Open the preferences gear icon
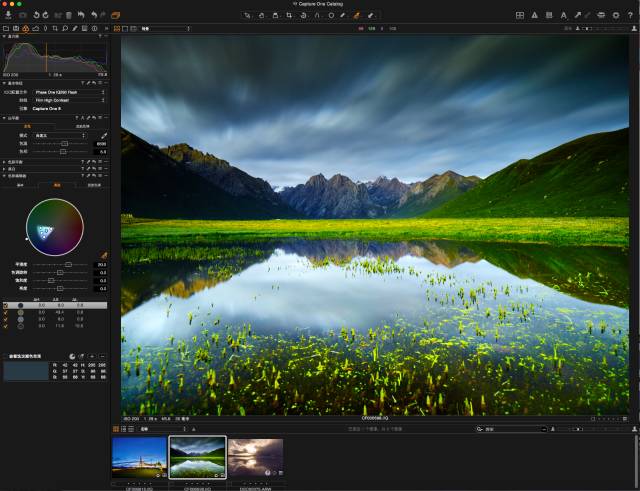 click(616, 15)
